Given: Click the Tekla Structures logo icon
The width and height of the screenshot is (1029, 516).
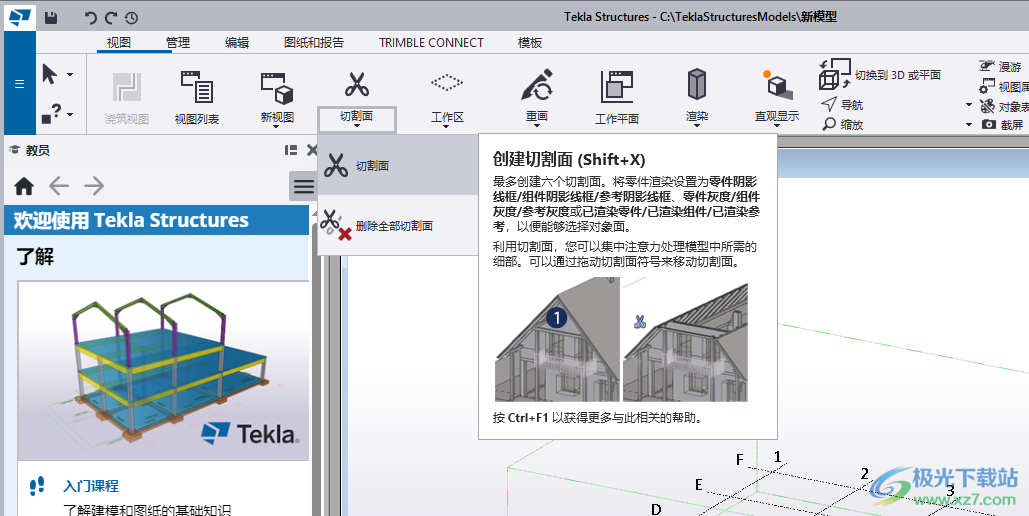Looking at the screenshot, I should click(20, 16).
